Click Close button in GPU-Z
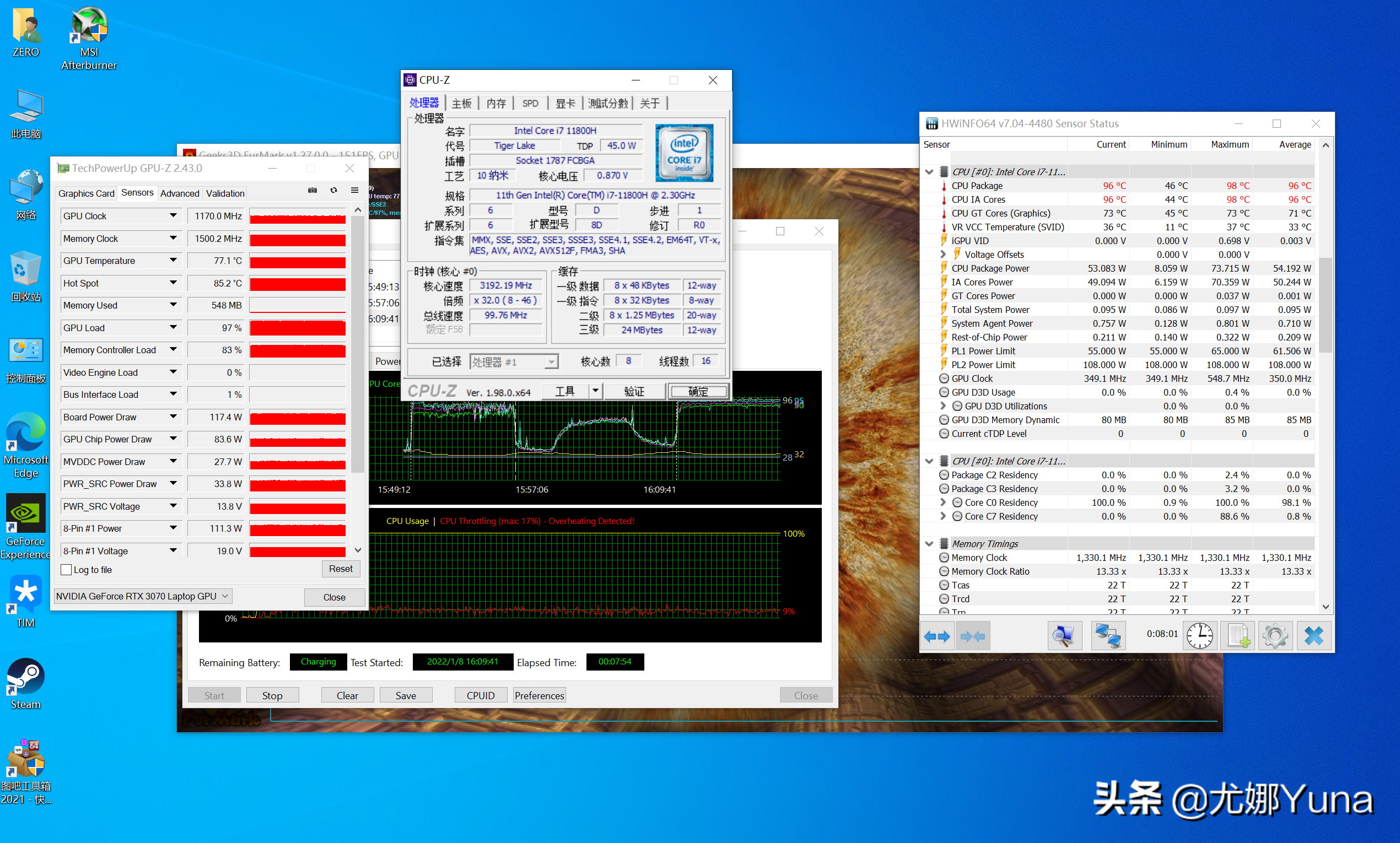This screenshot has height=843, width=1400. (334, 597)
